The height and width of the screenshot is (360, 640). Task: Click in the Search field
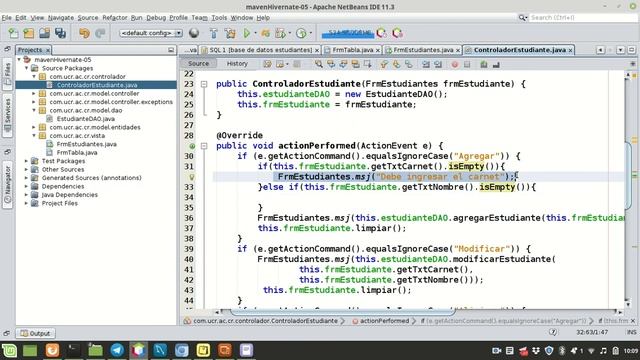tap(583, 18)
